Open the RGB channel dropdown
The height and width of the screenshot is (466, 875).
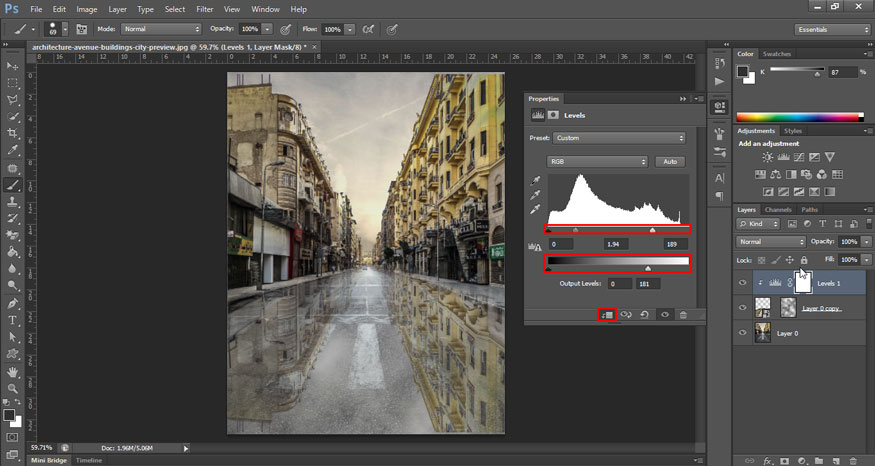(x=597, y=161)
